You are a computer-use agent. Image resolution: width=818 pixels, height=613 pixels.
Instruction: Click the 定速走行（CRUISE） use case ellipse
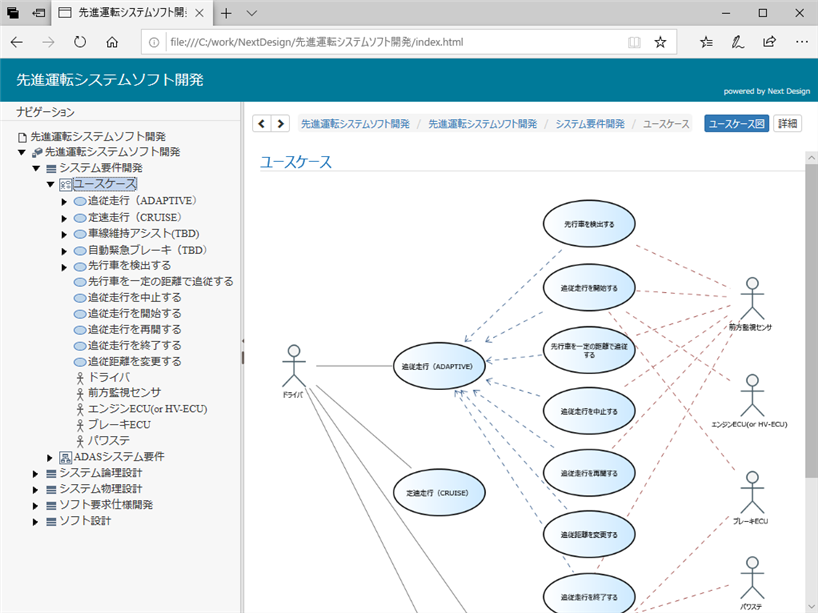pyautogui.click(x=438, y=493)
